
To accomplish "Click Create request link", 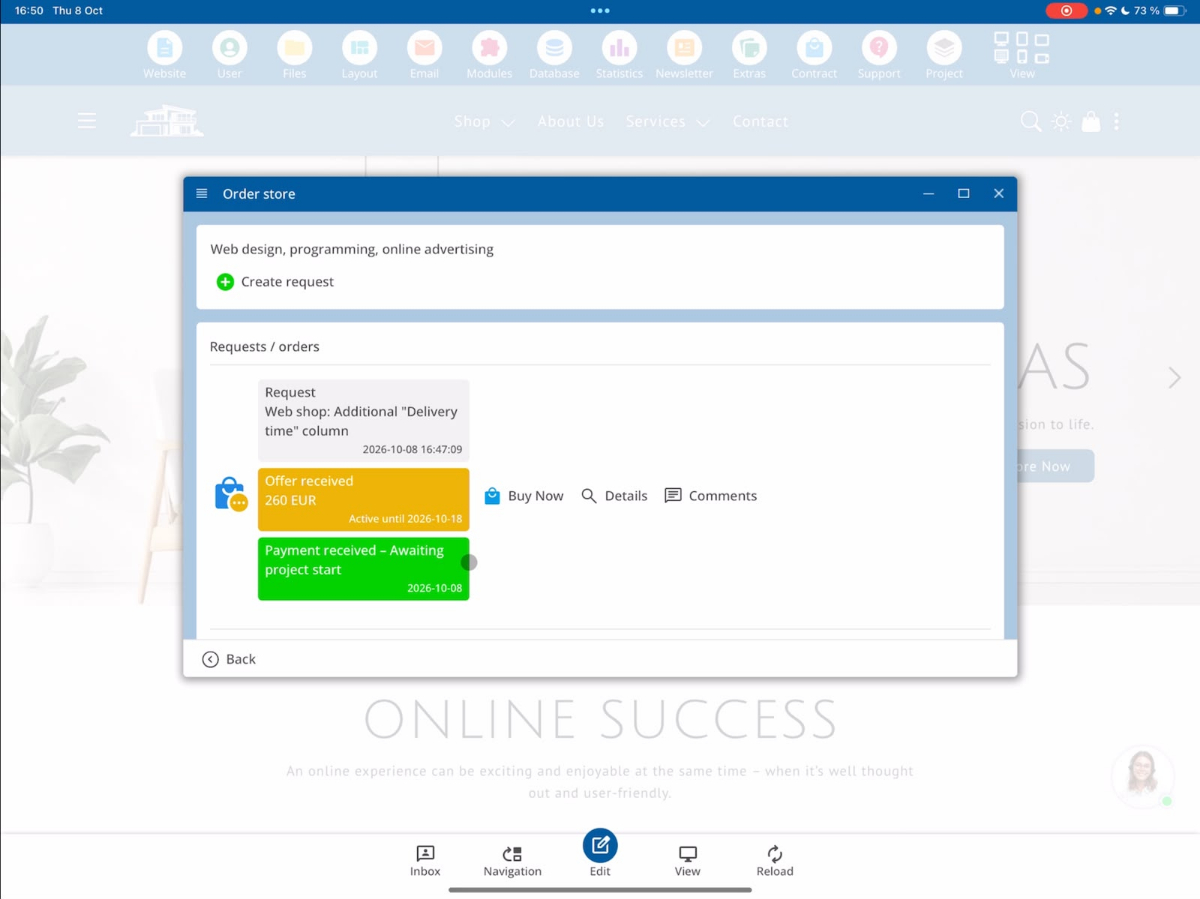I will pyautogui.click(x=275, y=282).
